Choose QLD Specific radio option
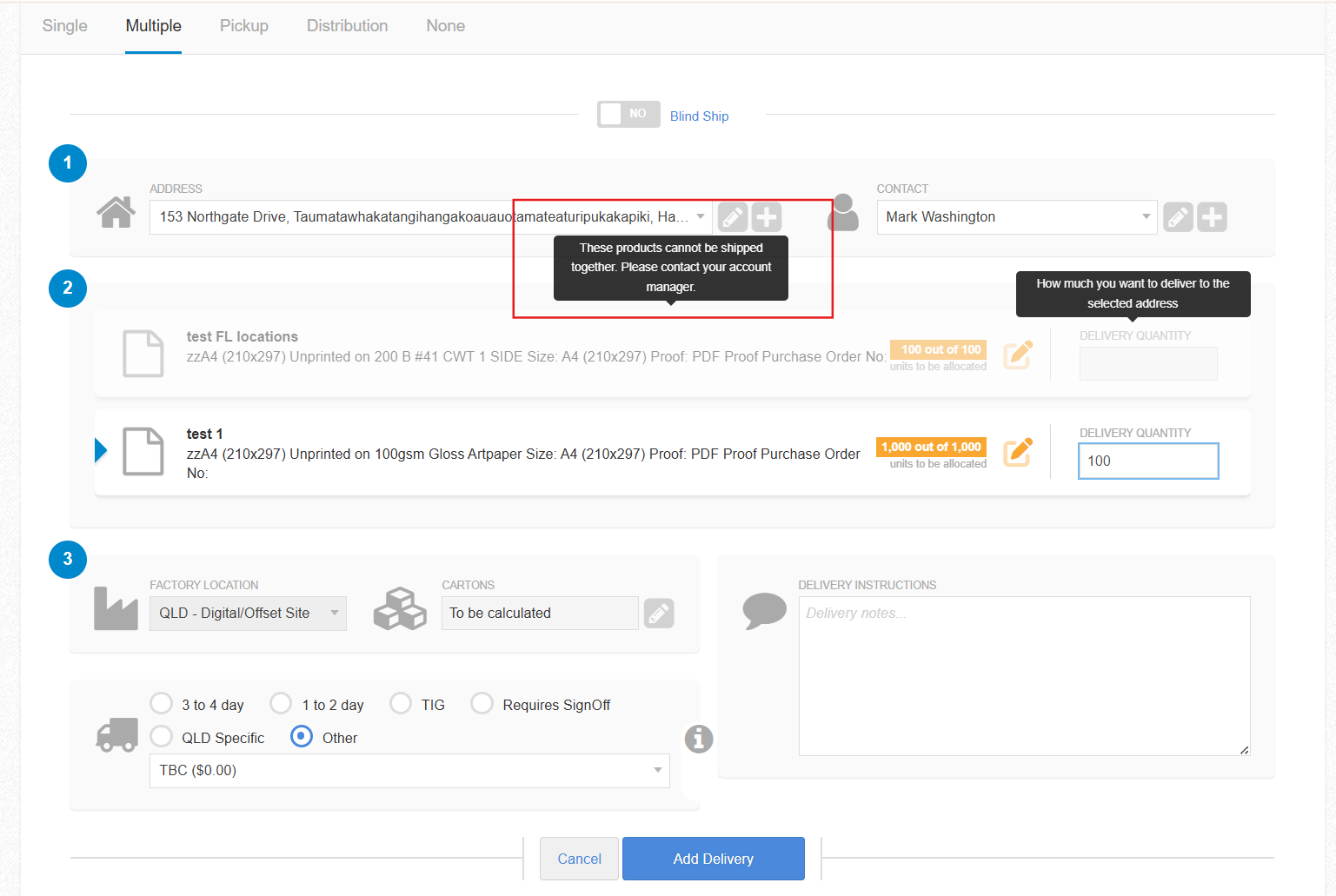 [x=161, y=736]
